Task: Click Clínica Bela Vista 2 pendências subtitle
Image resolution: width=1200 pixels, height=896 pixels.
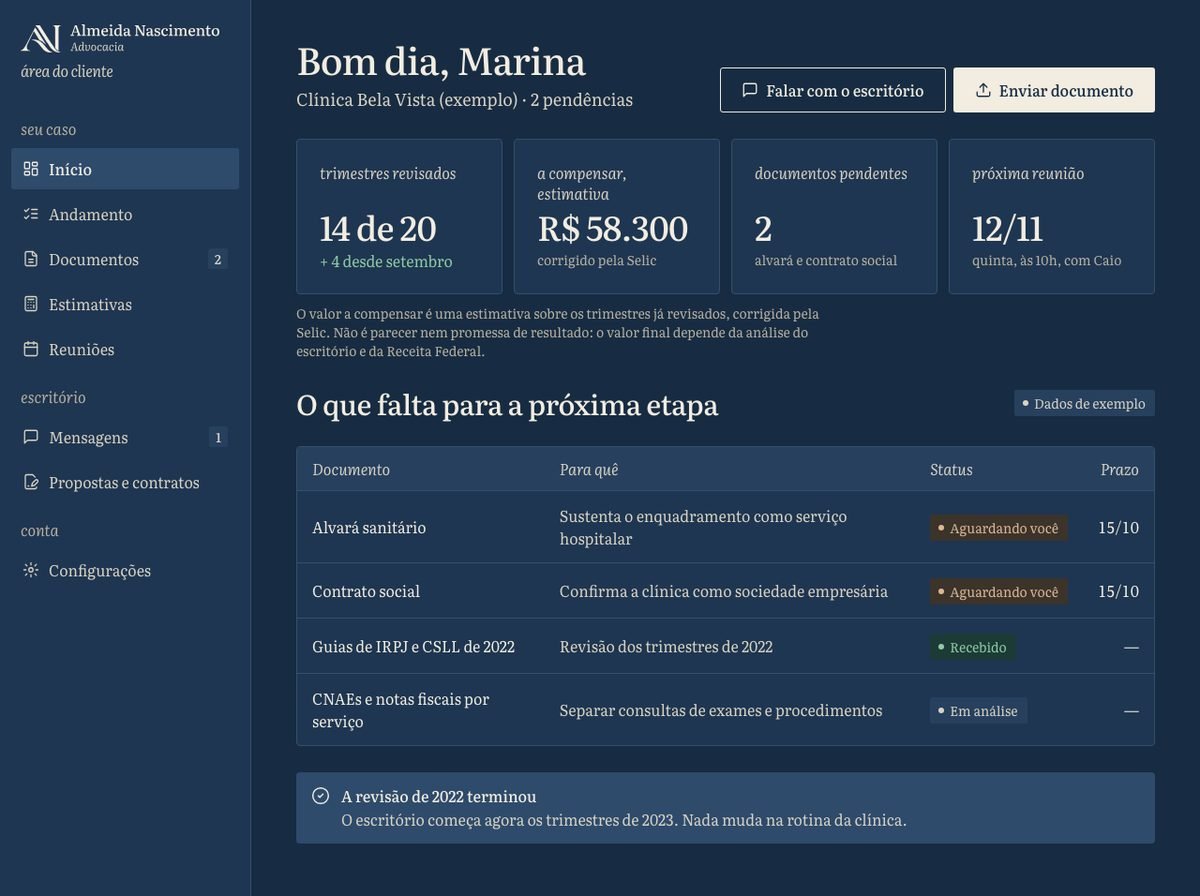Action: click(x=464, y=100)
